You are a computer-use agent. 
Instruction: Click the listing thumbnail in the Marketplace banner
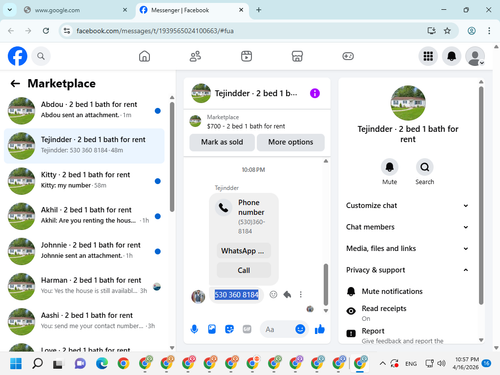(195, 121)
